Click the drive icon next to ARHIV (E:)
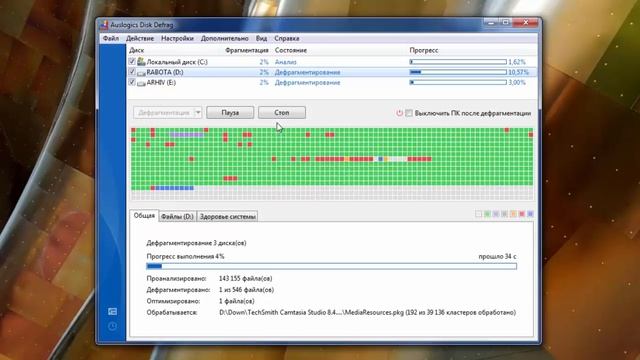Screen dimensions: 640x360 click(x=141, y=83)
